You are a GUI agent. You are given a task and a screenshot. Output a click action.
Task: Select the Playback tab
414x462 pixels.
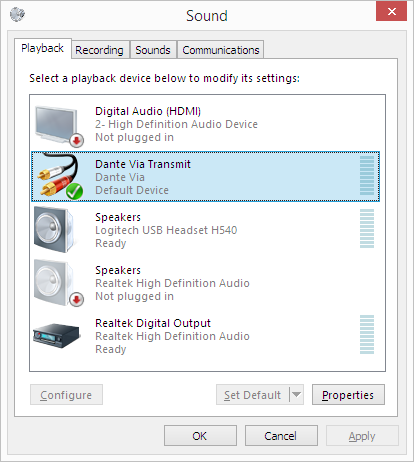click(x=43, y=48)
